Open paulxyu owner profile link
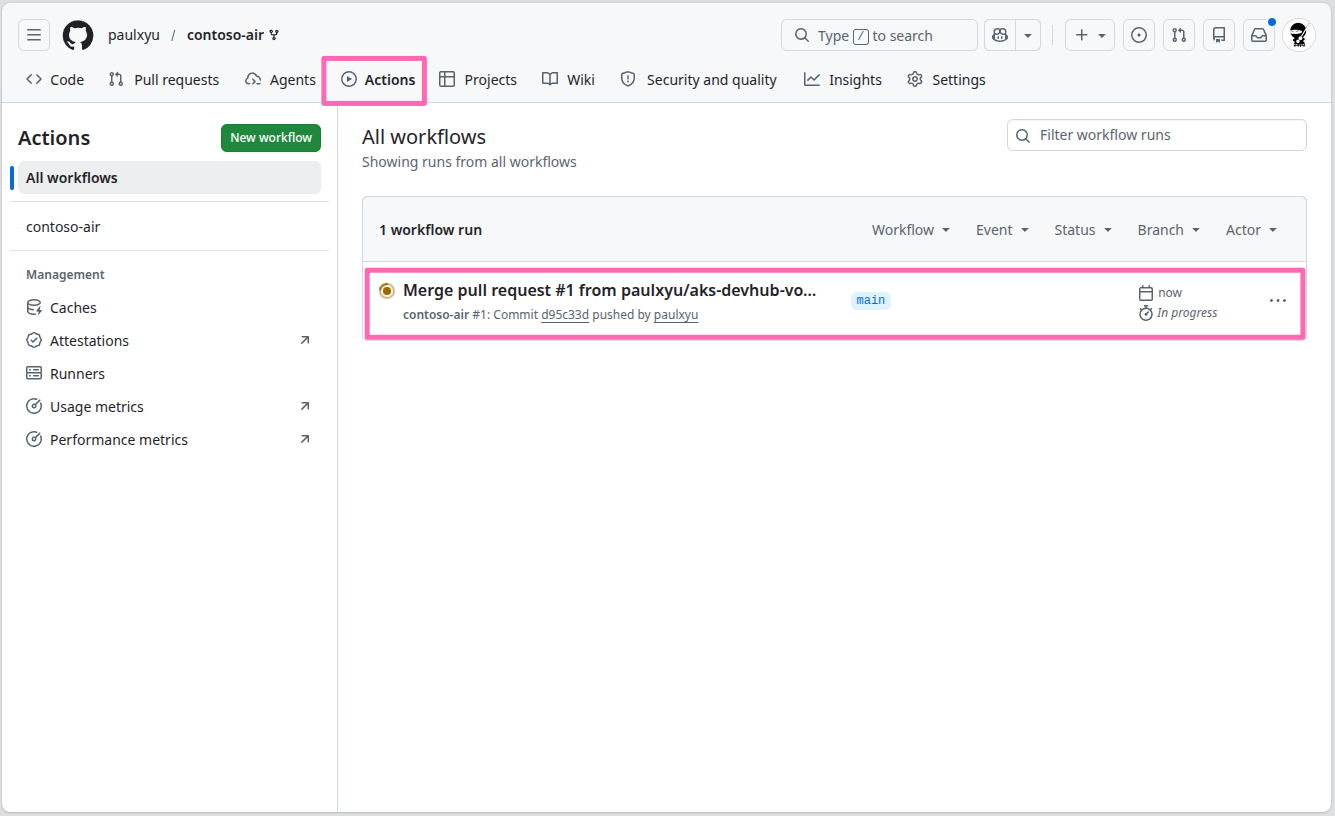The width and height of the screenshot is (1335, 816). click(134, 35)
